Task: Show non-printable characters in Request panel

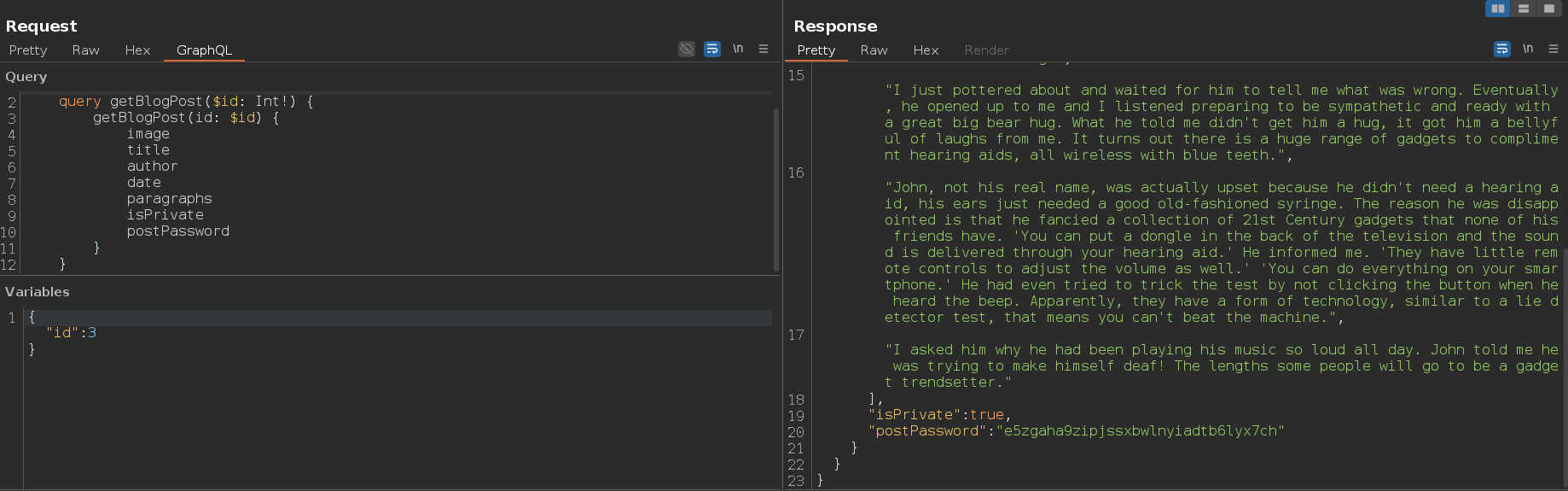Action: point(738,49)
